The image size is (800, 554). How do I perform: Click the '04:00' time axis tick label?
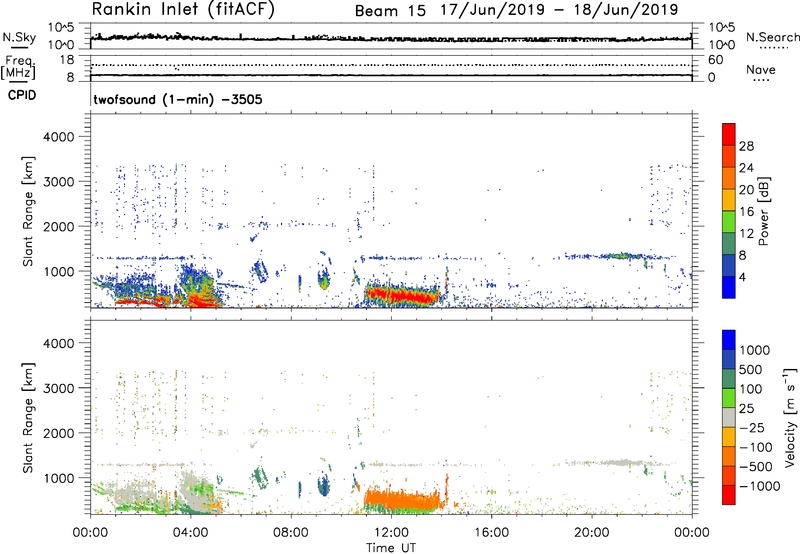(x=191, y=533)
